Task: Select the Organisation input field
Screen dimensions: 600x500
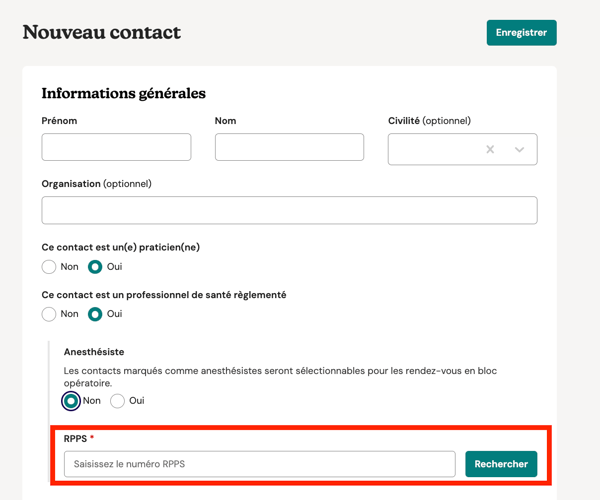Action: coord(289,210)
